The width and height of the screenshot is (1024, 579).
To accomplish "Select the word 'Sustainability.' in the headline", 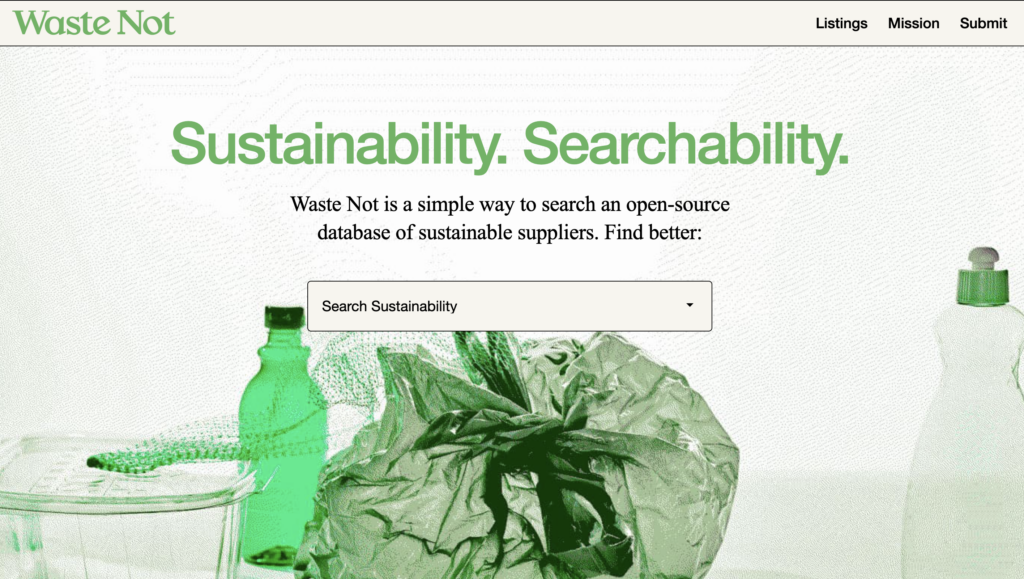I will pyautogui.click(x=339, y=145).
